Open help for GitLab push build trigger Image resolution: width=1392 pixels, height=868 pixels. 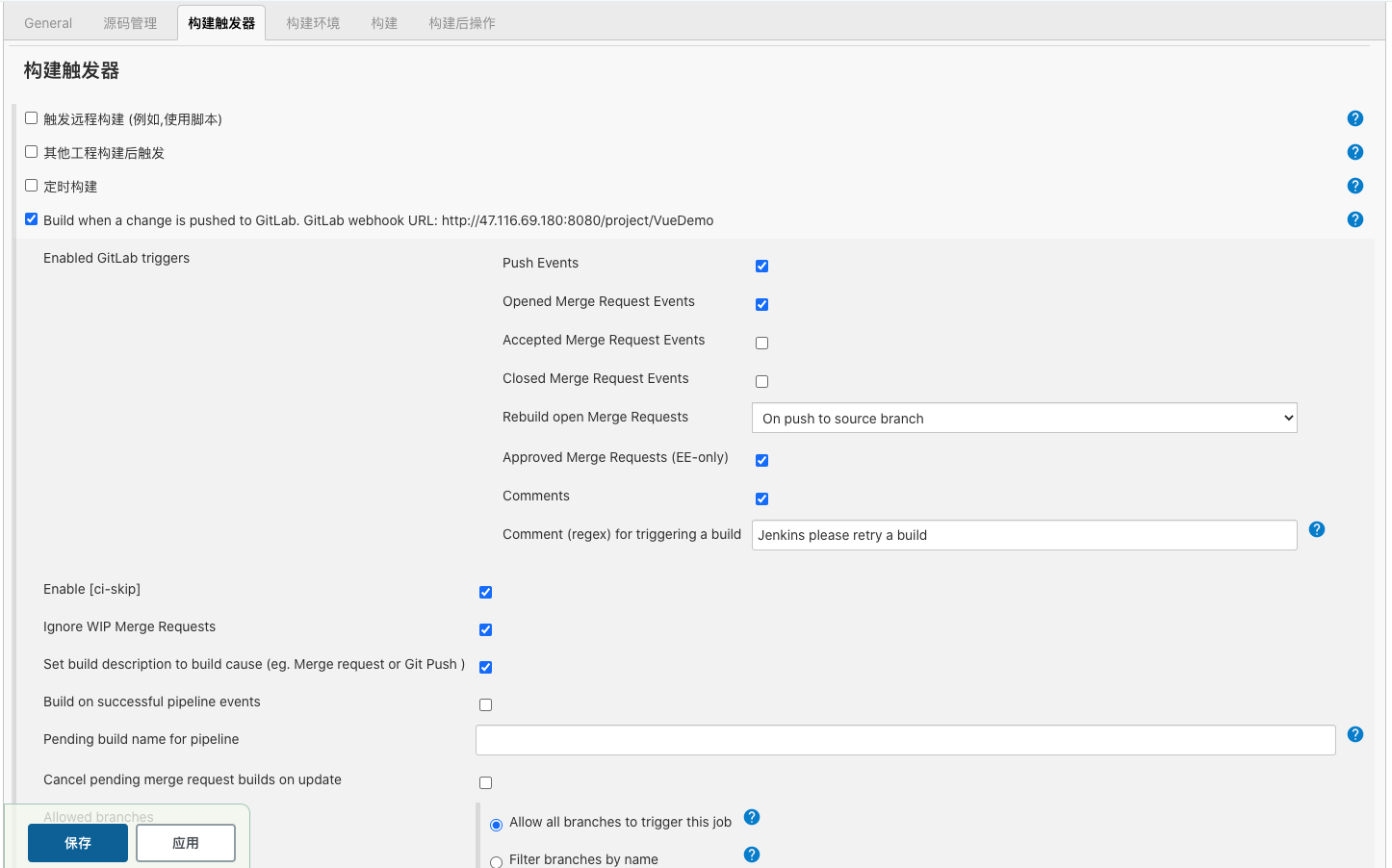[x=1354, y=219]
